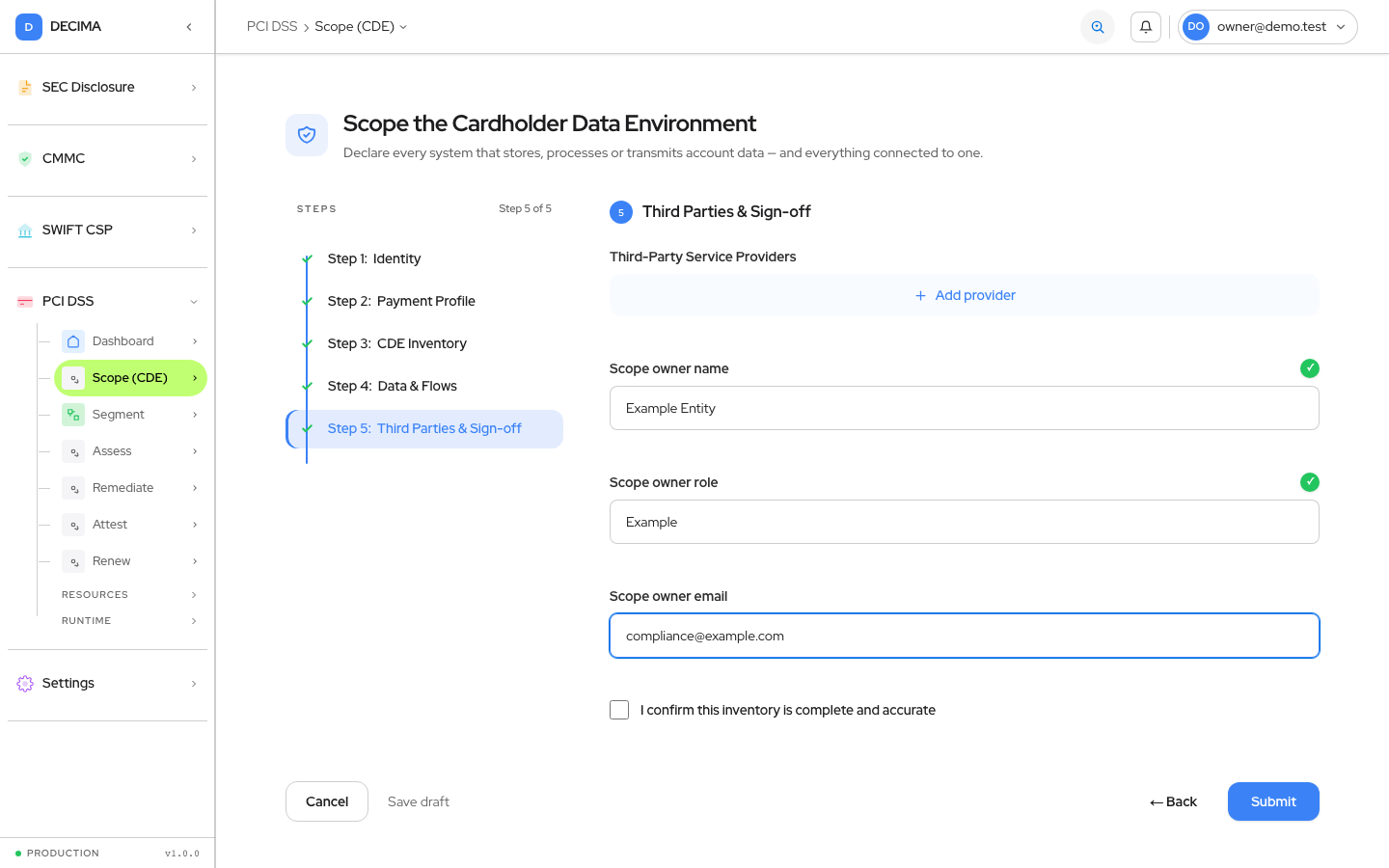Open the notifications bell
The height and width of the screenshot is (868, 1389).
[1146, 27]
